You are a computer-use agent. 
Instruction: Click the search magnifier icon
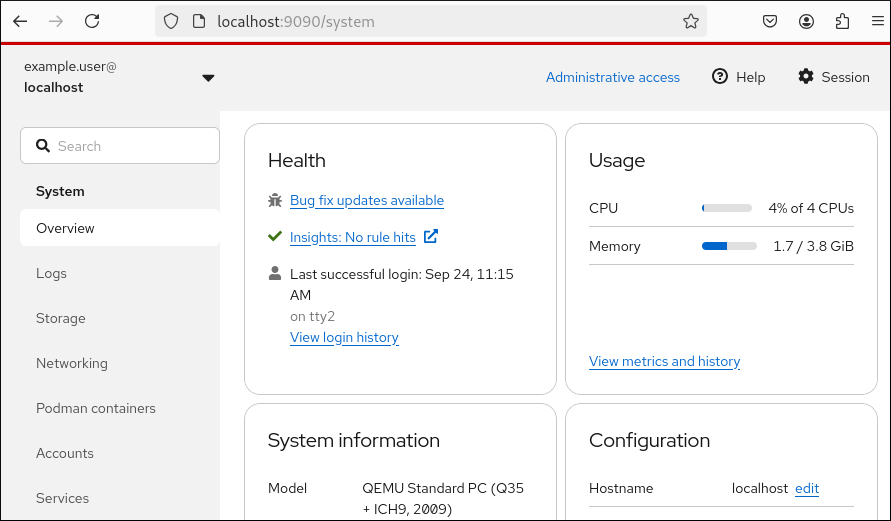[43, 145]
